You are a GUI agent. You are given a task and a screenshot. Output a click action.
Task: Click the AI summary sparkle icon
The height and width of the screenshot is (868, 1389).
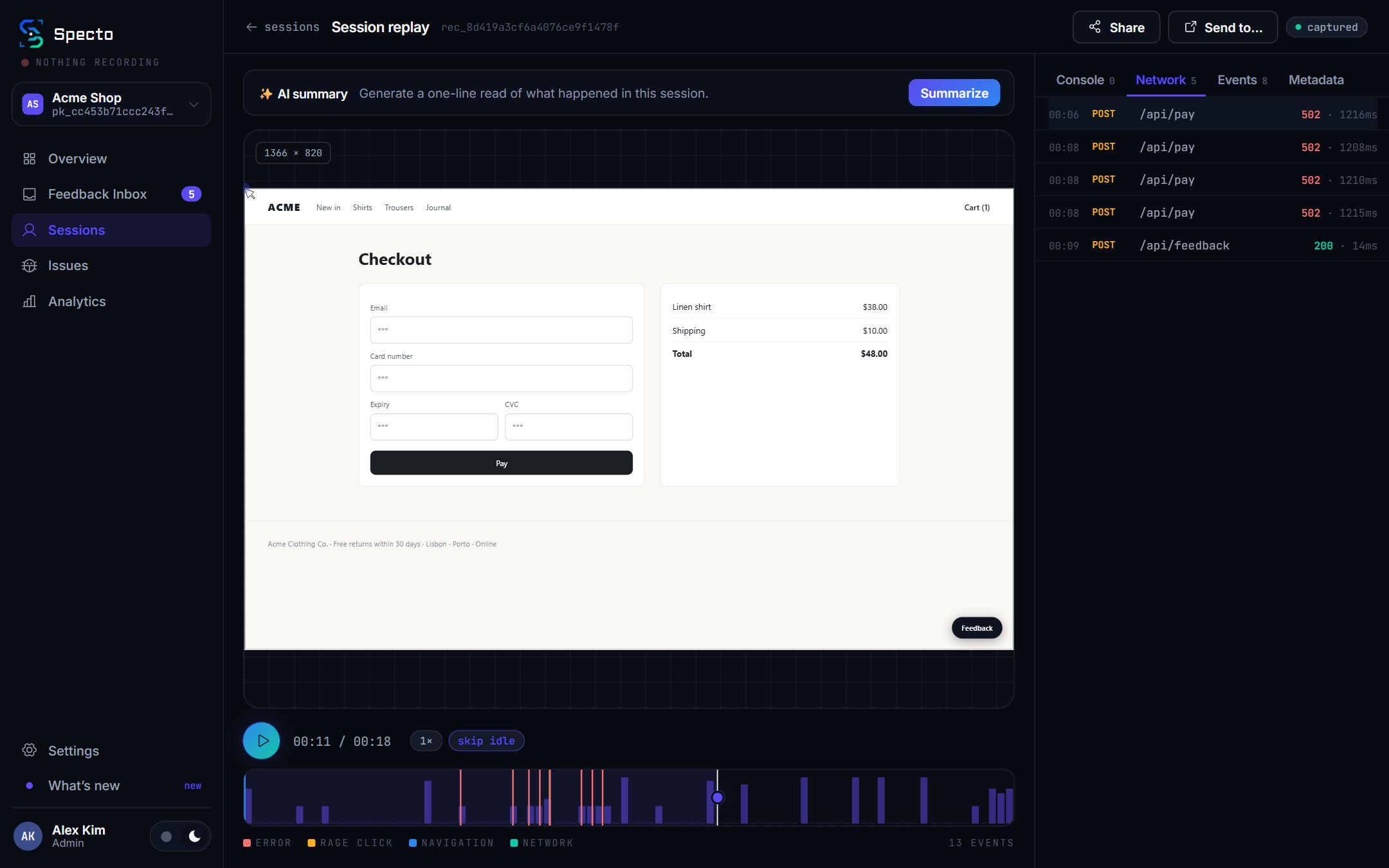point(266,94)
